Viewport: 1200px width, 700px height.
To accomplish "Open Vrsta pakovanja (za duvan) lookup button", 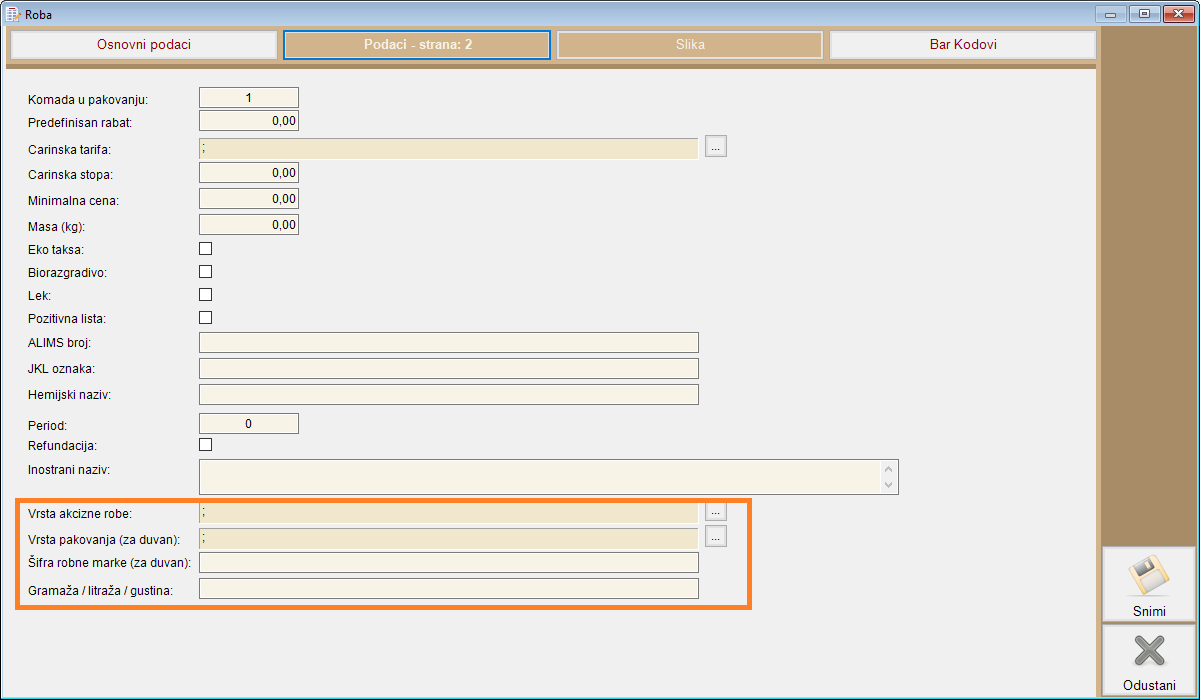I will tap(715, 537).
